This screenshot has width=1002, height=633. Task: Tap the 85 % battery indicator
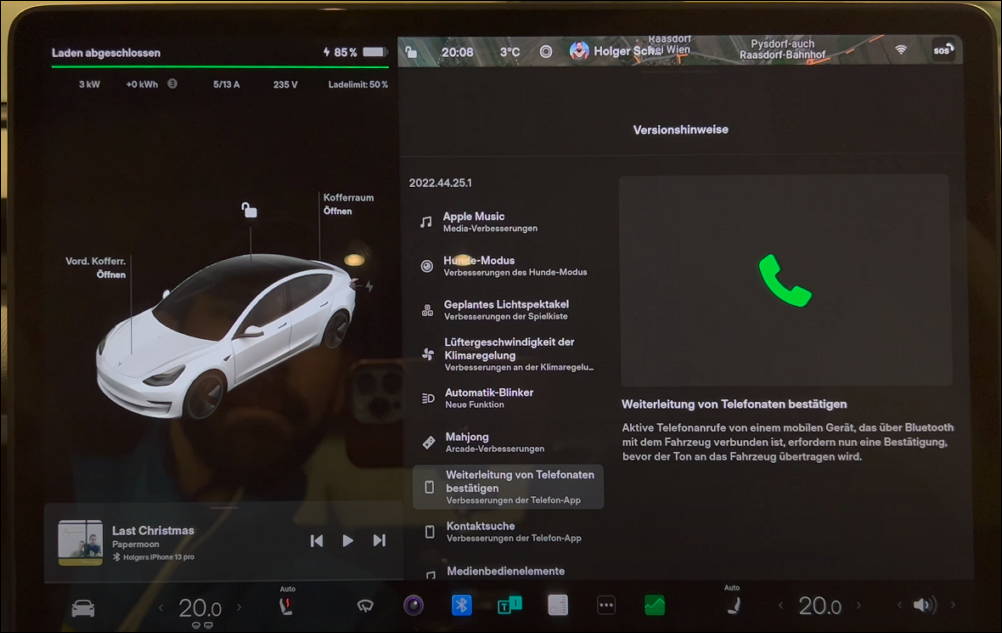(355, 52)
